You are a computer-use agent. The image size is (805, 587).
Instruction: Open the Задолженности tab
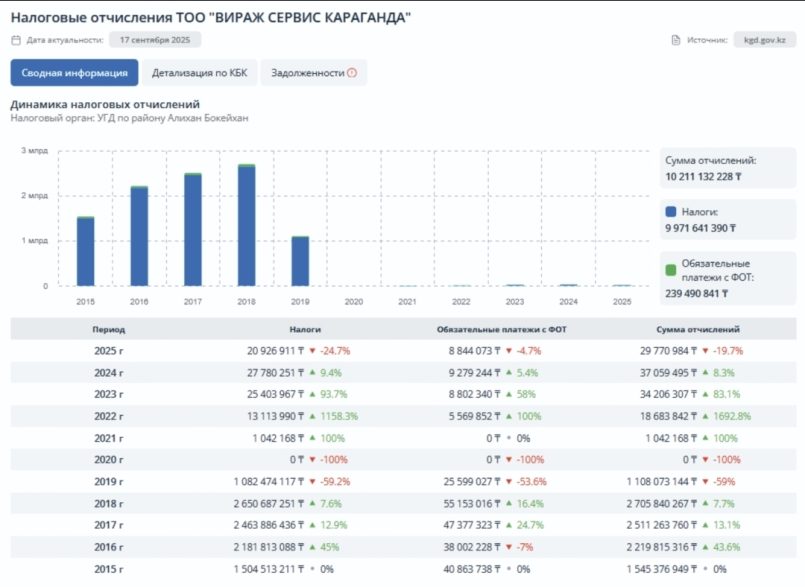pyautogui.click(x=314, y=73)
